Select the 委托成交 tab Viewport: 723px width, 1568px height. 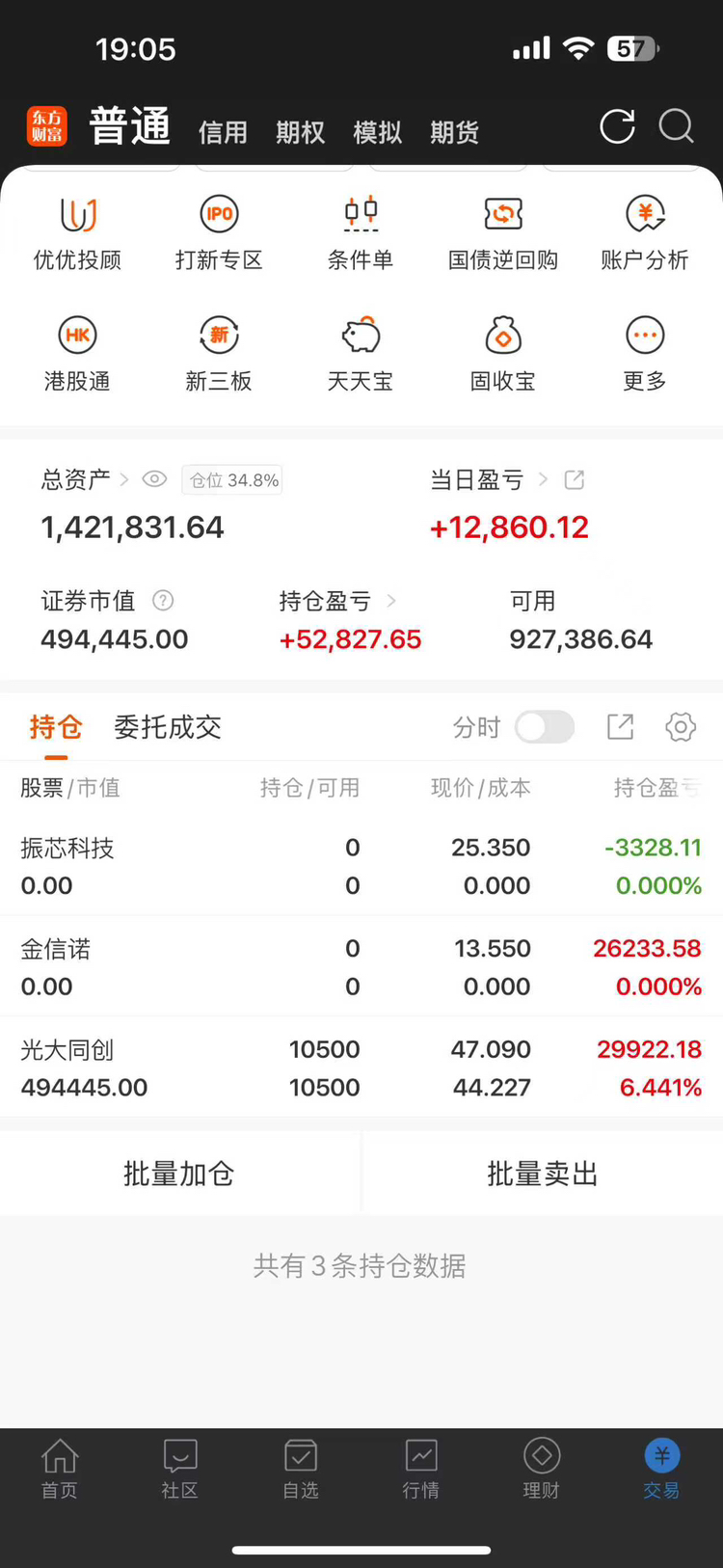(168, 727)
